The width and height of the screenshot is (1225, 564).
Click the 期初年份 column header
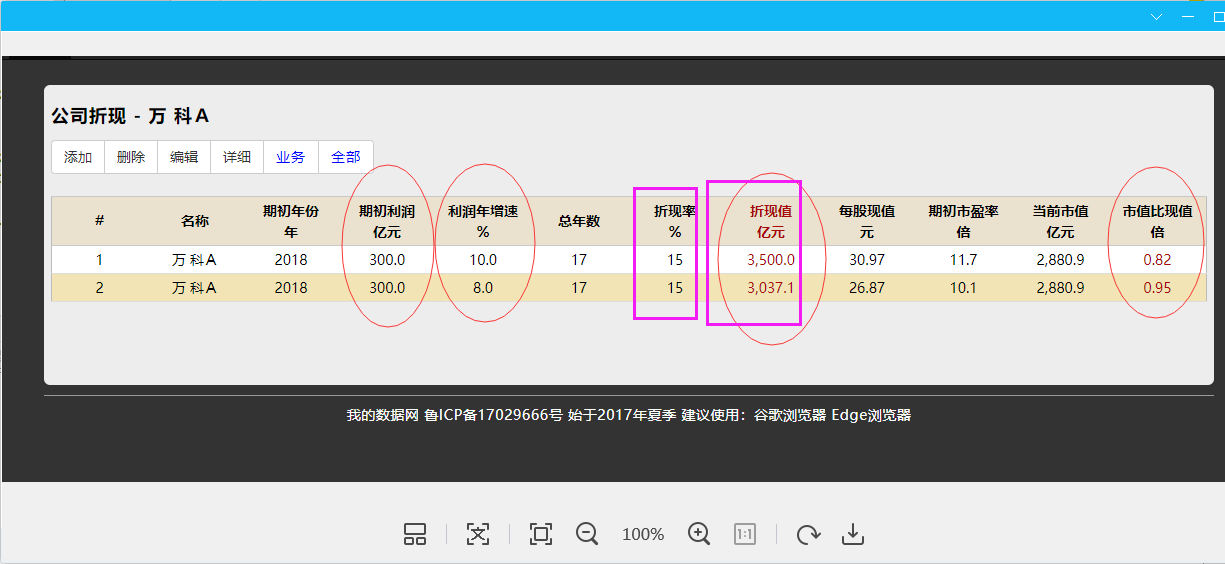point(291,221)
